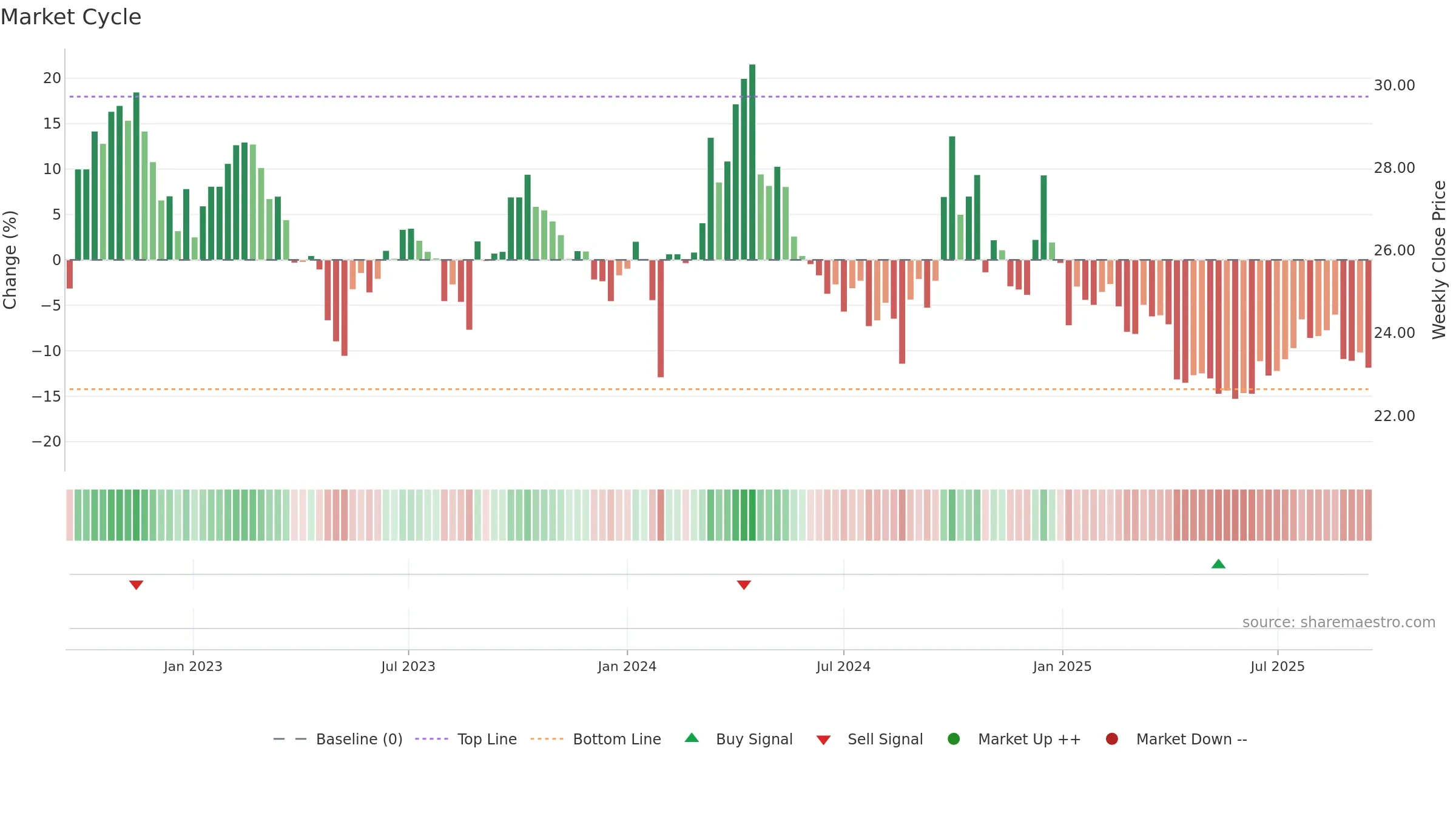Image resolution: width=1456 pixels, height=819 pixels.
Task: Click the Jan 2025 x-axis label
Action: [1062, 666]
